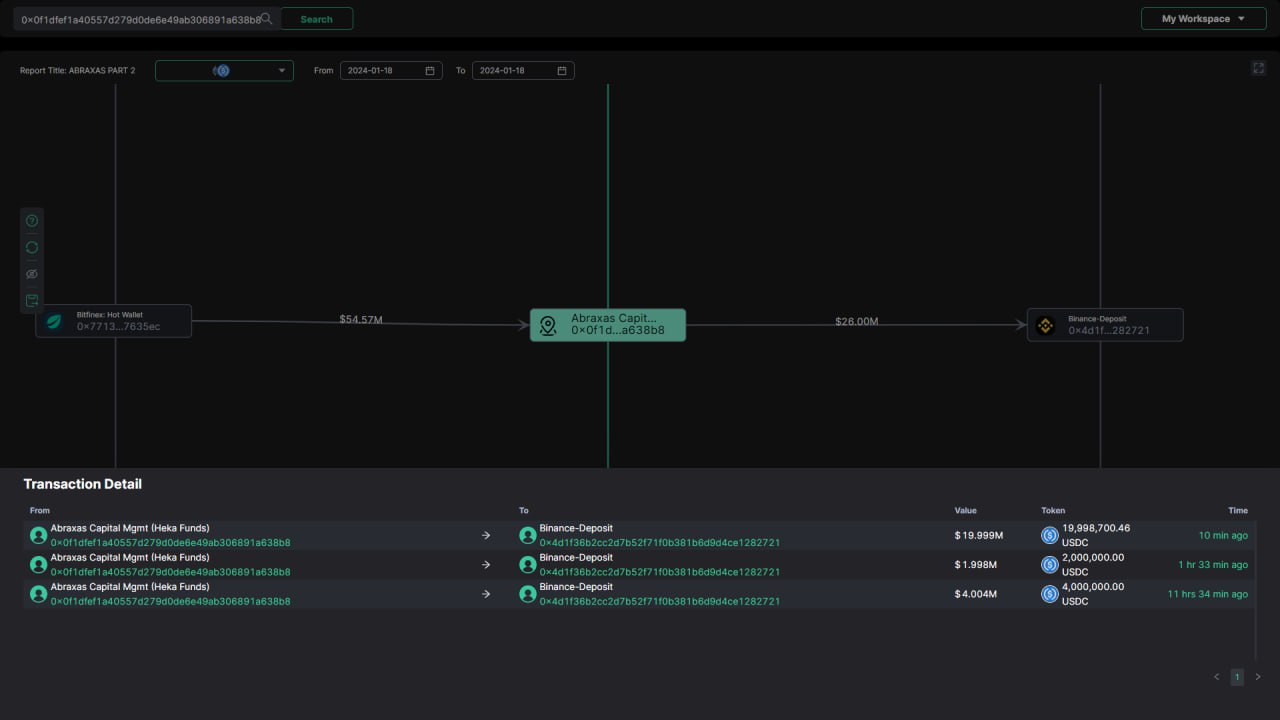
Task: Click the arrow icon in the $4.004M row
Action: pos(486,594)
